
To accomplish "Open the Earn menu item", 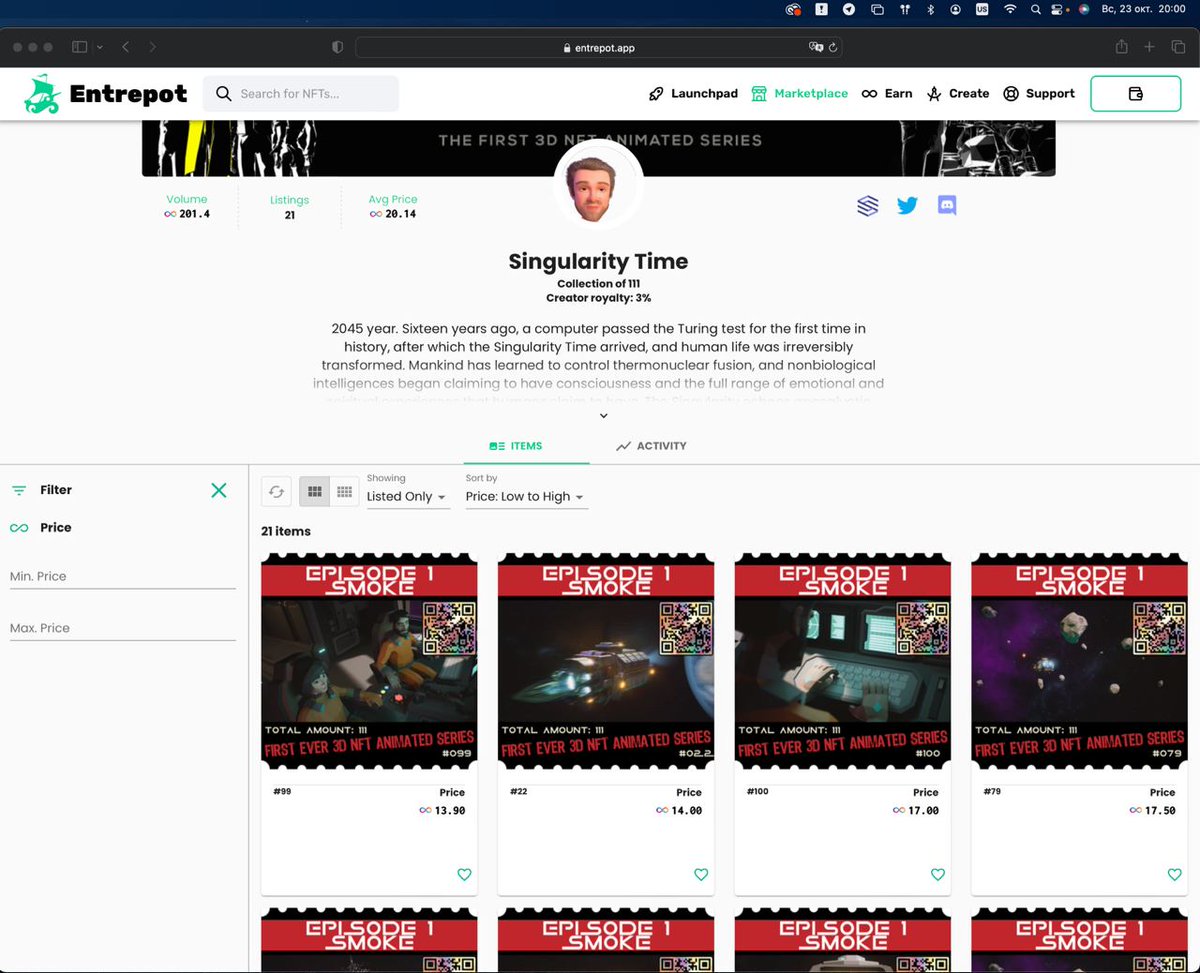I will point(887,94).
